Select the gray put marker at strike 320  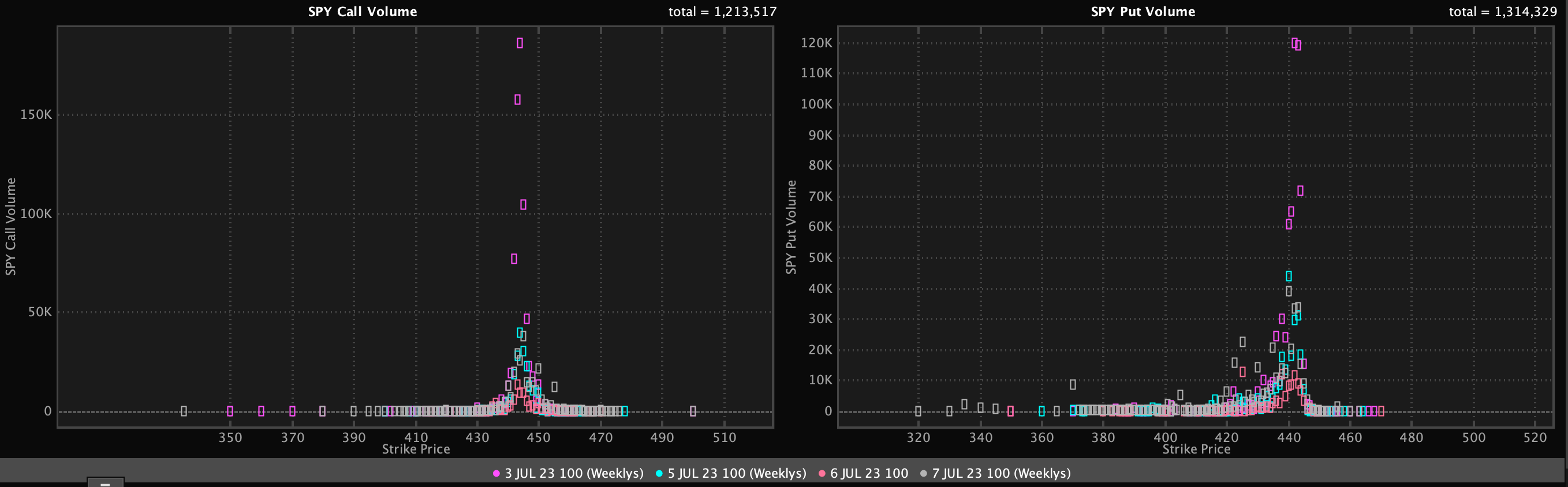click(919, 411)
